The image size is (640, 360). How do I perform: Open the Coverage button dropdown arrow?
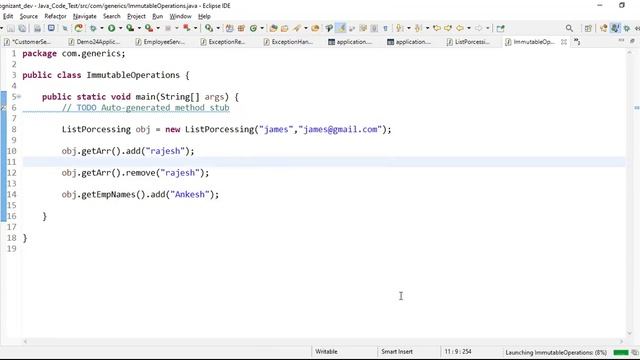point(139,28)
